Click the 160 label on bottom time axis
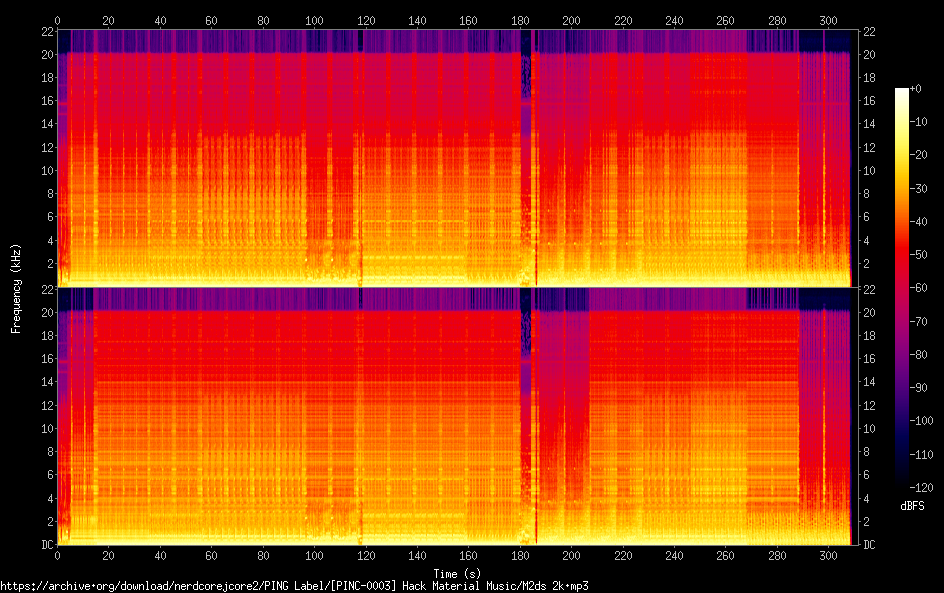Screen dimensions: 944x593 click(469, 554)
